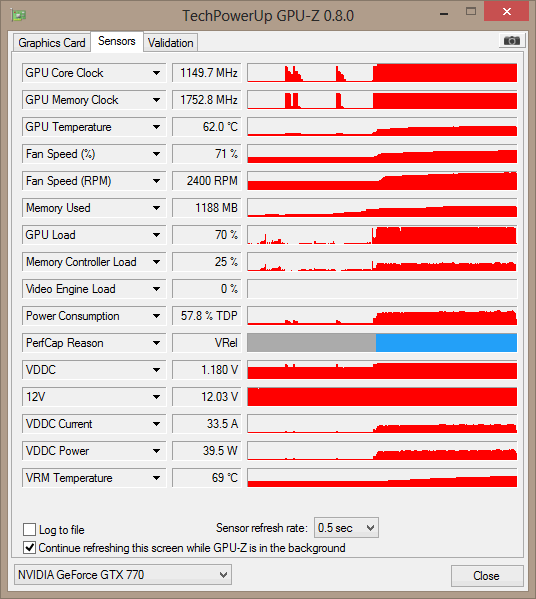Click the VRel PerfCap value
The width and height of the screenshot is (536, 599).
point(207,343)
